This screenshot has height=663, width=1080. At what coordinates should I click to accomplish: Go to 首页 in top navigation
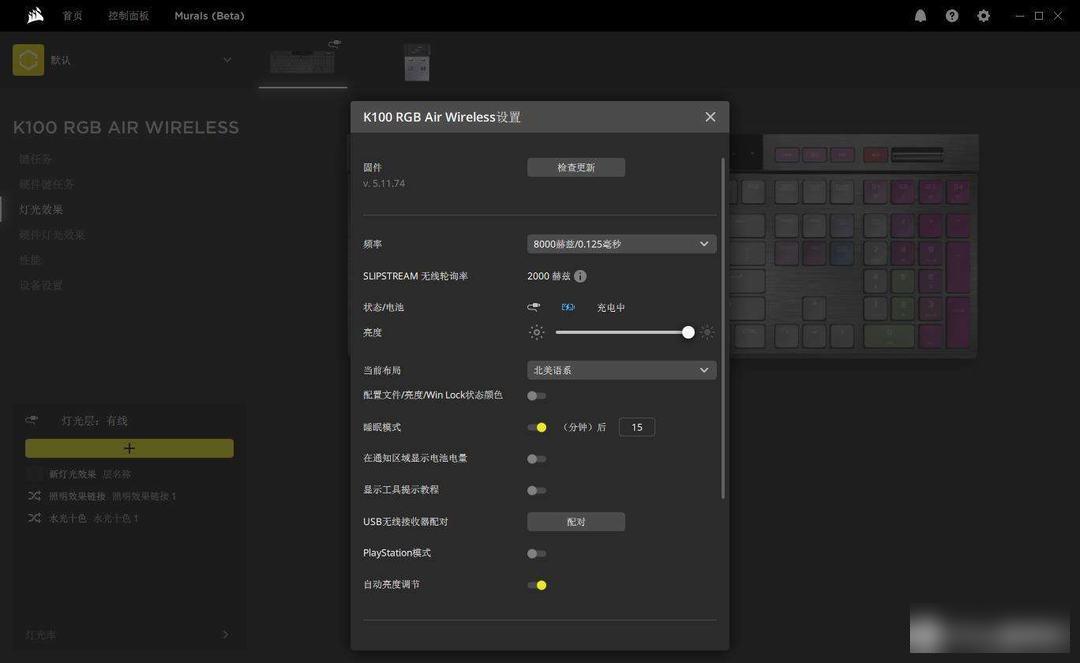[x=72, y=16]
